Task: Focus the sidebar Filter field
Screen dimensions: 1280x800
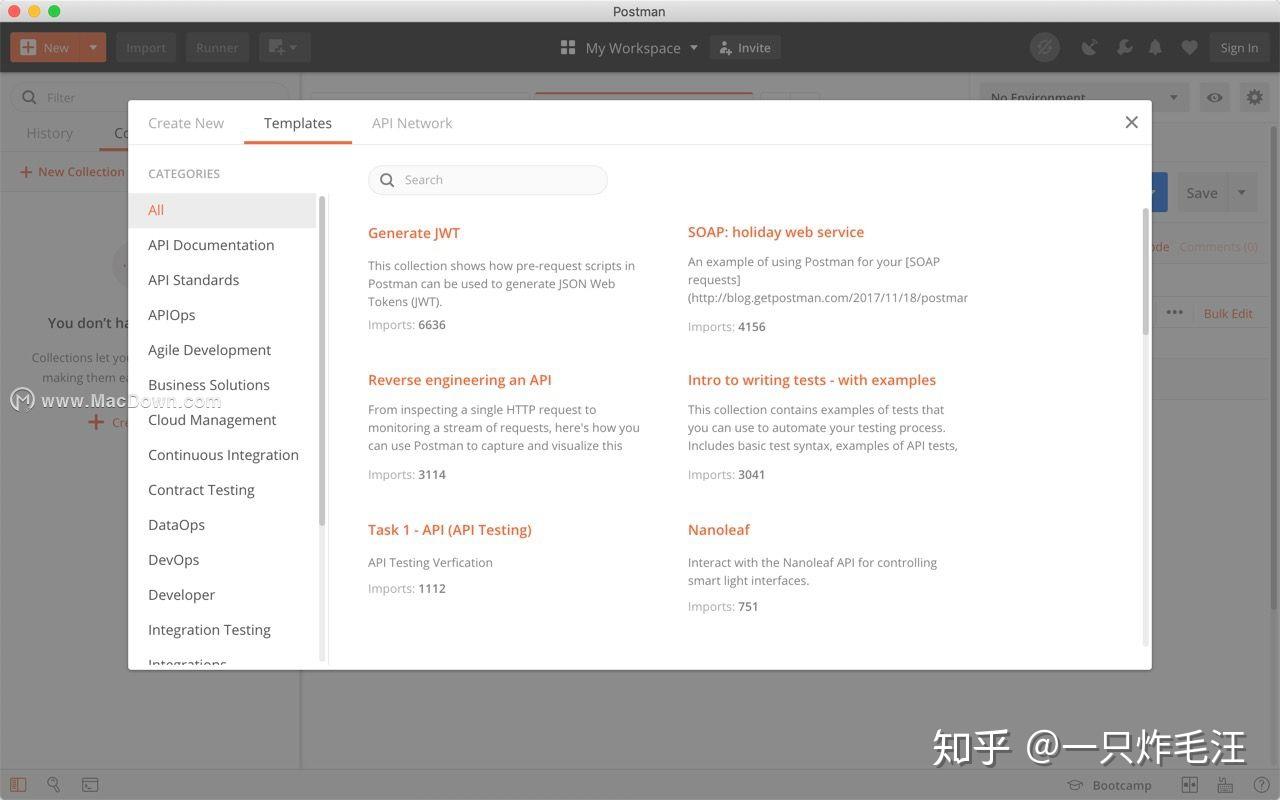Action: pos(150,97)
